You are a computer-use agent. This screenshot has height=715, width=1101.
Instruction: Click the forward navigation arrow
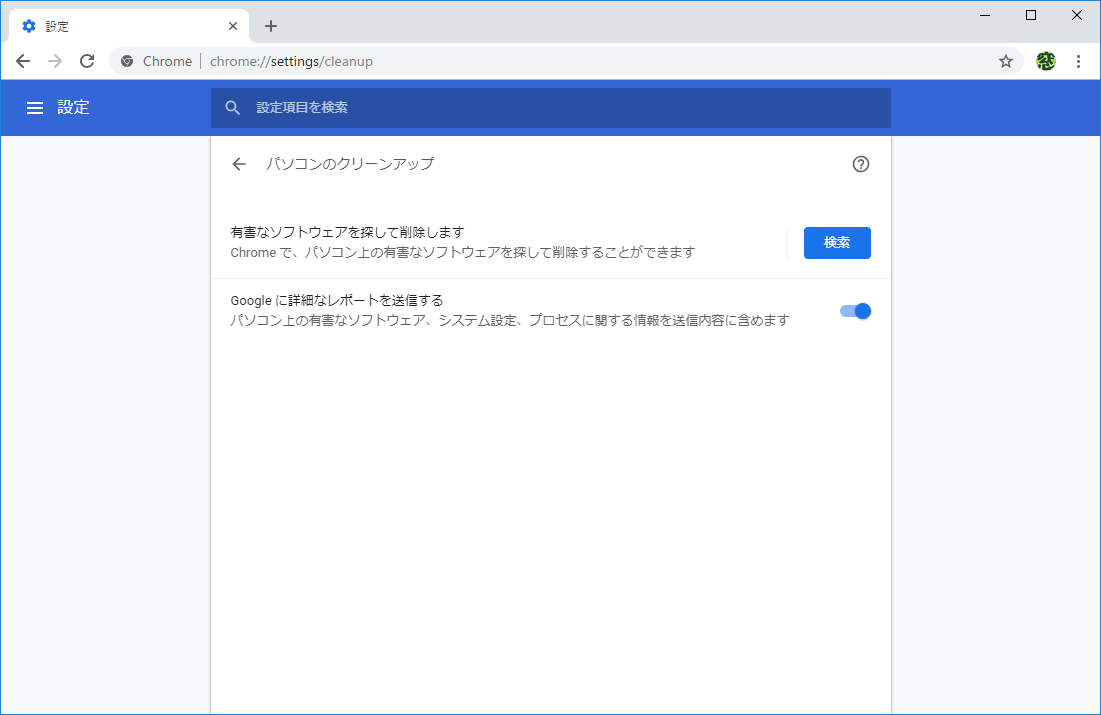pyautogui.click(x=54, y=61)
